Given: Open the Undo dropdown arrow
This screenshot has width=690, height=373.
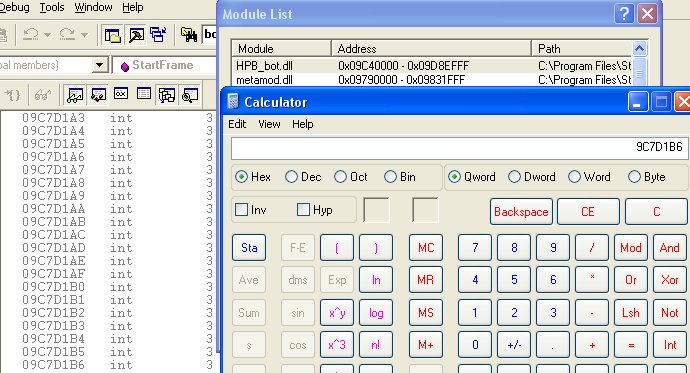Looking at the screenshot, I should pyautogui.click(x=48, y=34).
